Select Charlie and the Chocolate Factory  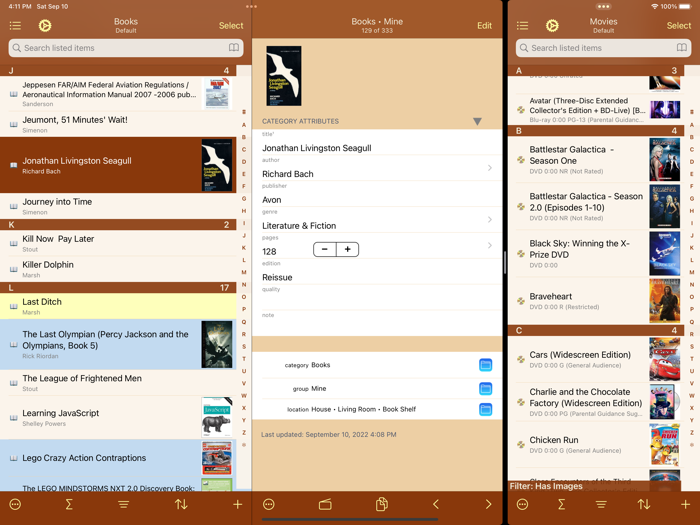point(597,401)
